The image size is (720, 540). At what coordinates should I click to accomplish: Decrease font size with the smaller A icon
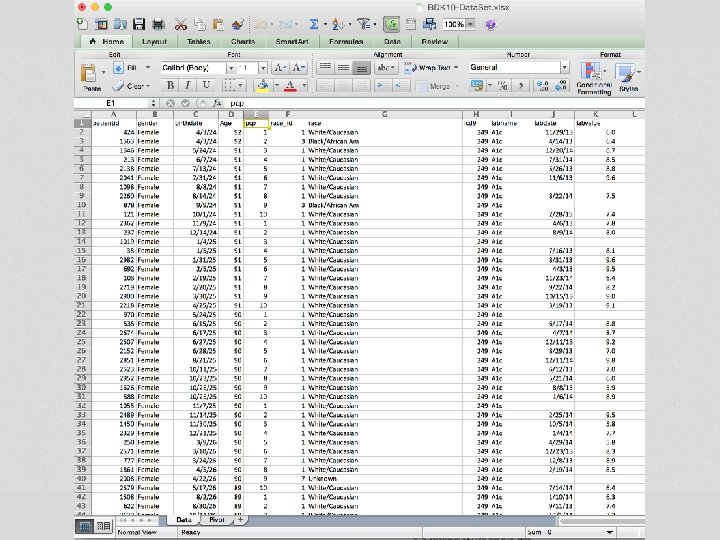(x=298, y=68)
